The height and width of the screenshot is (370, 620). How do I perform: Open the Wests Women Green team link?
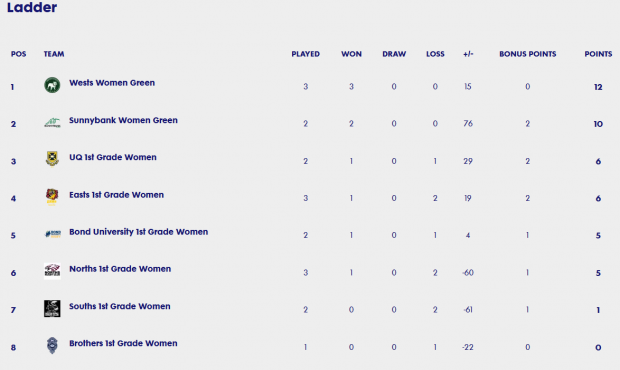tap(112, 83)
